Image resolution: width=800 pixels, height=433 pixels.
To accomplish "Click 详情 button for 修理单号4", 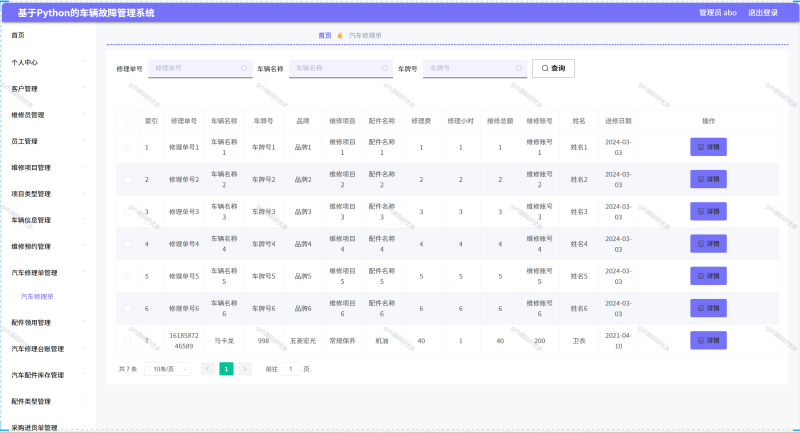I will click(x=708, y=244).
